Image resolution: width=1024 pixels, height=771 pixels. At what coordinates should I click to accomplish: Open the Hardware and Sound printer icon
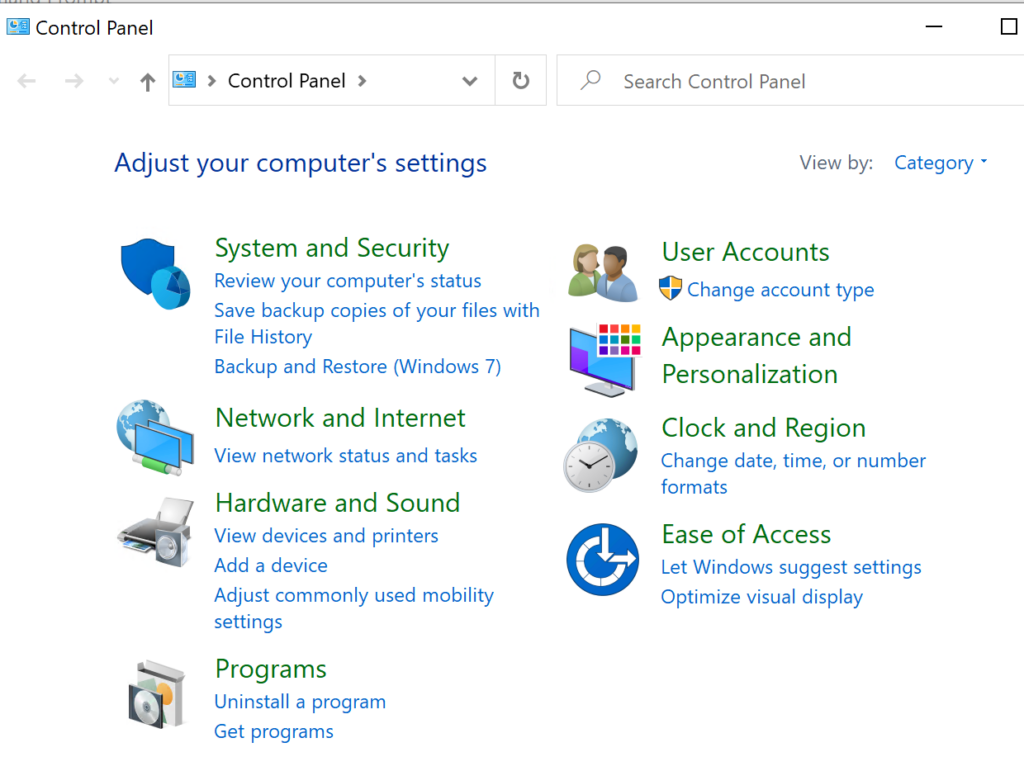pyautogui.click(x=155, y=531)
